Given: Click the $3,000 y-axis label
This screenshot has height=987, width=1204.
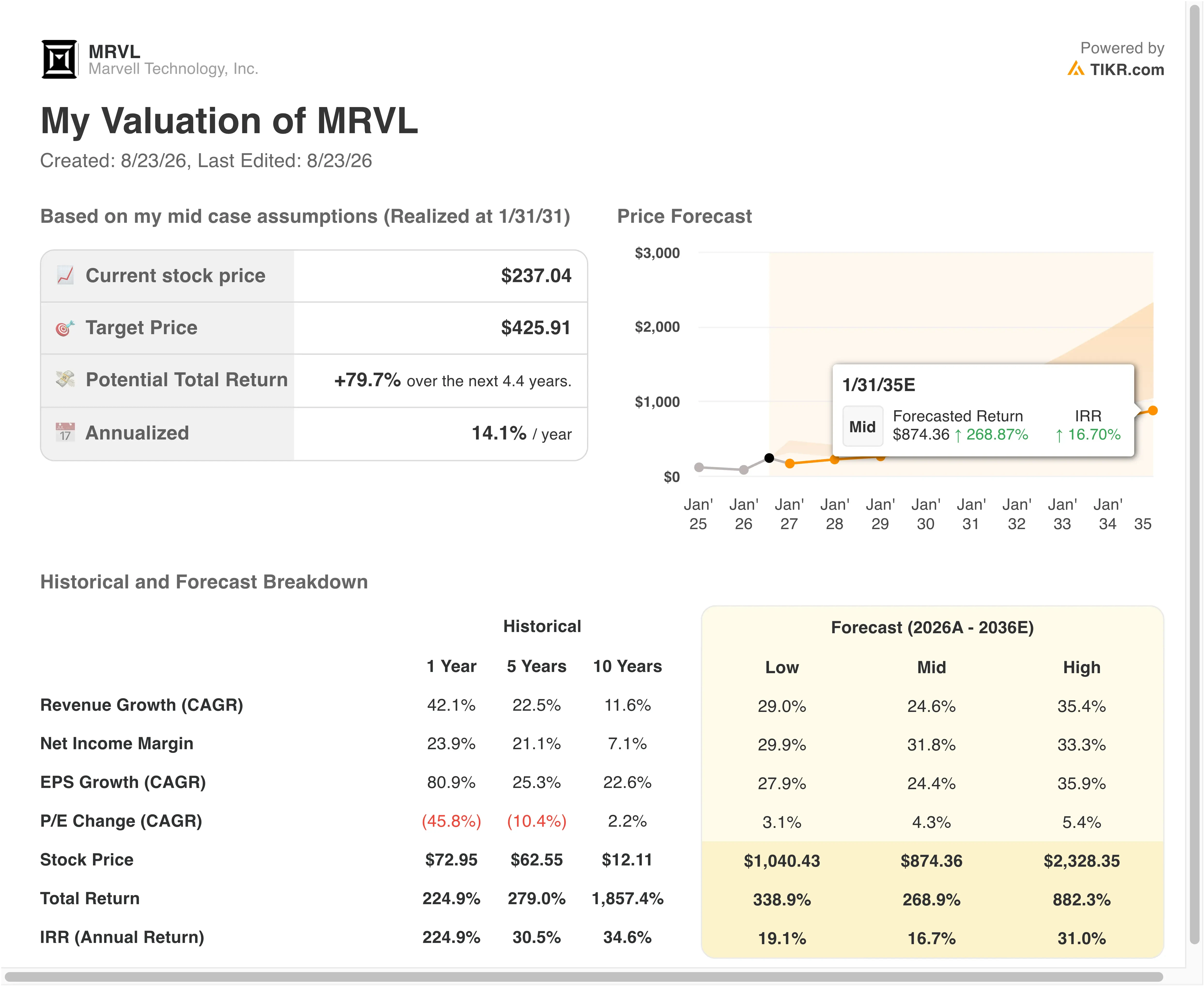Looking at the screenshot, I should tap(657, 253).
